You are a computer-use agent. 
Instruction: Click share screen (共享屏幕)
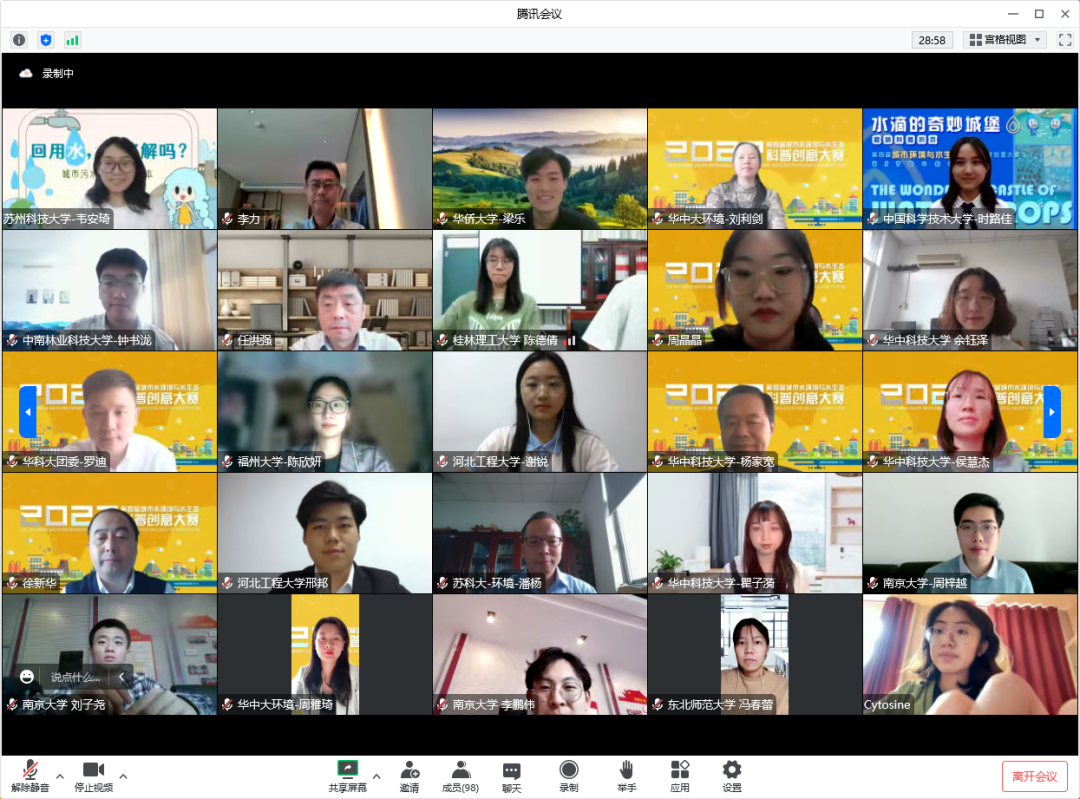pyautogui.click(x=347, y=775)
